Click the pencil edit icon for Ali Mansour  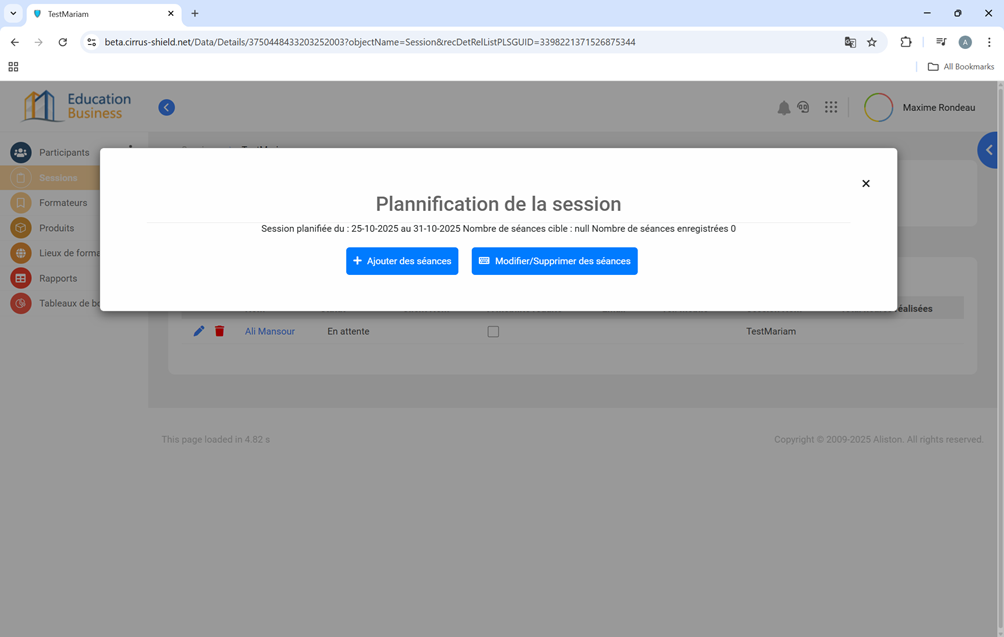(199, 331)
